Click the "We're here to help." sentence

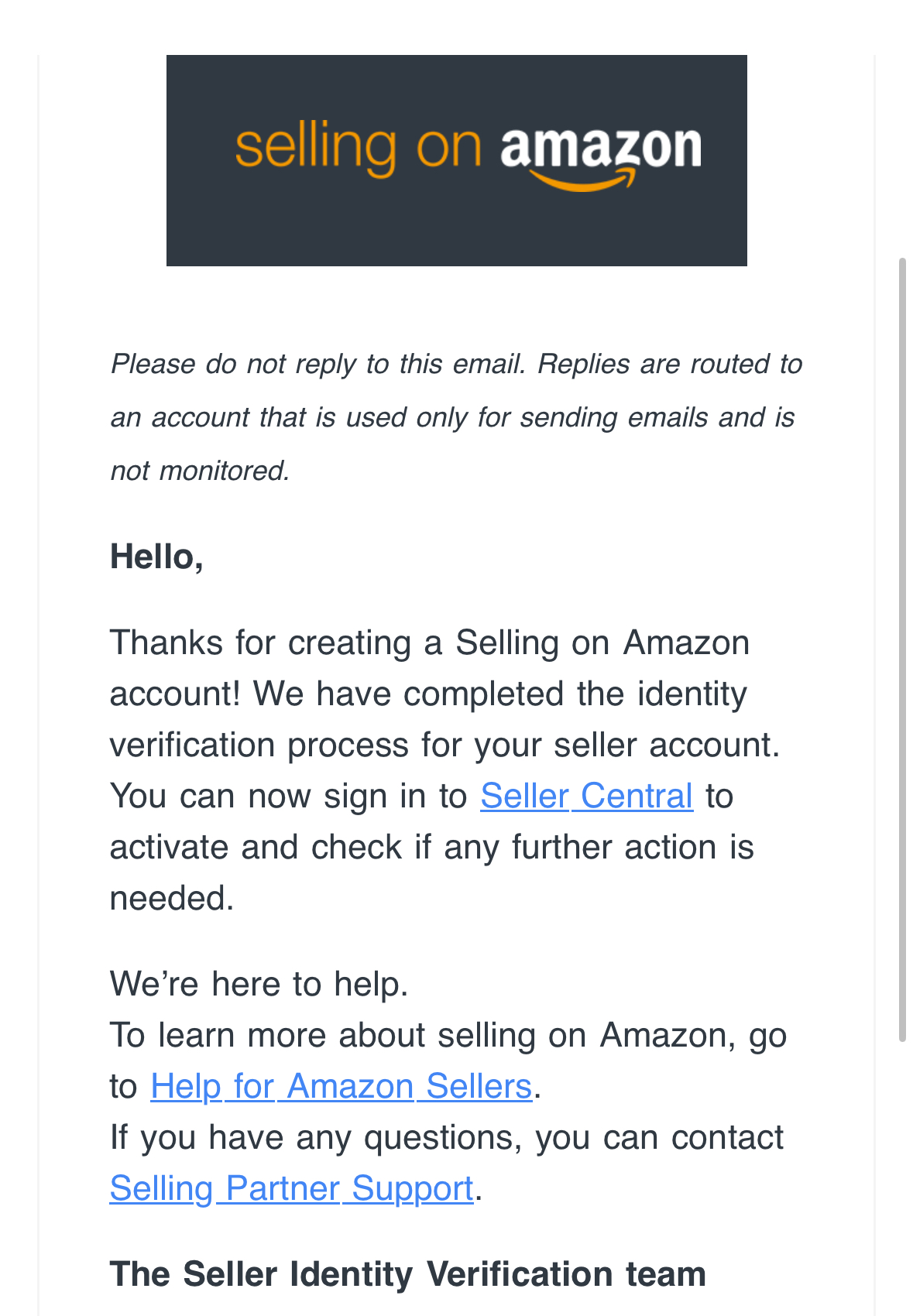tap(259, 984)
